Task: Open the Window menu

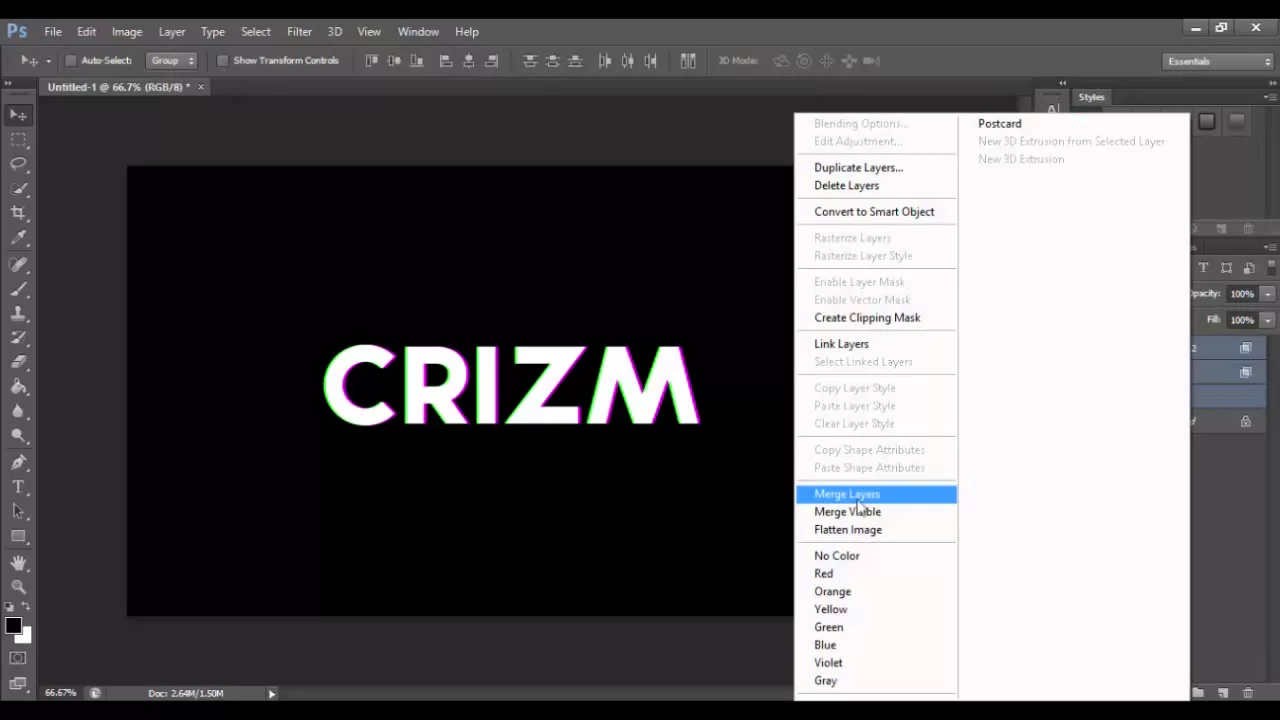Action: click(x=418, y=31)
